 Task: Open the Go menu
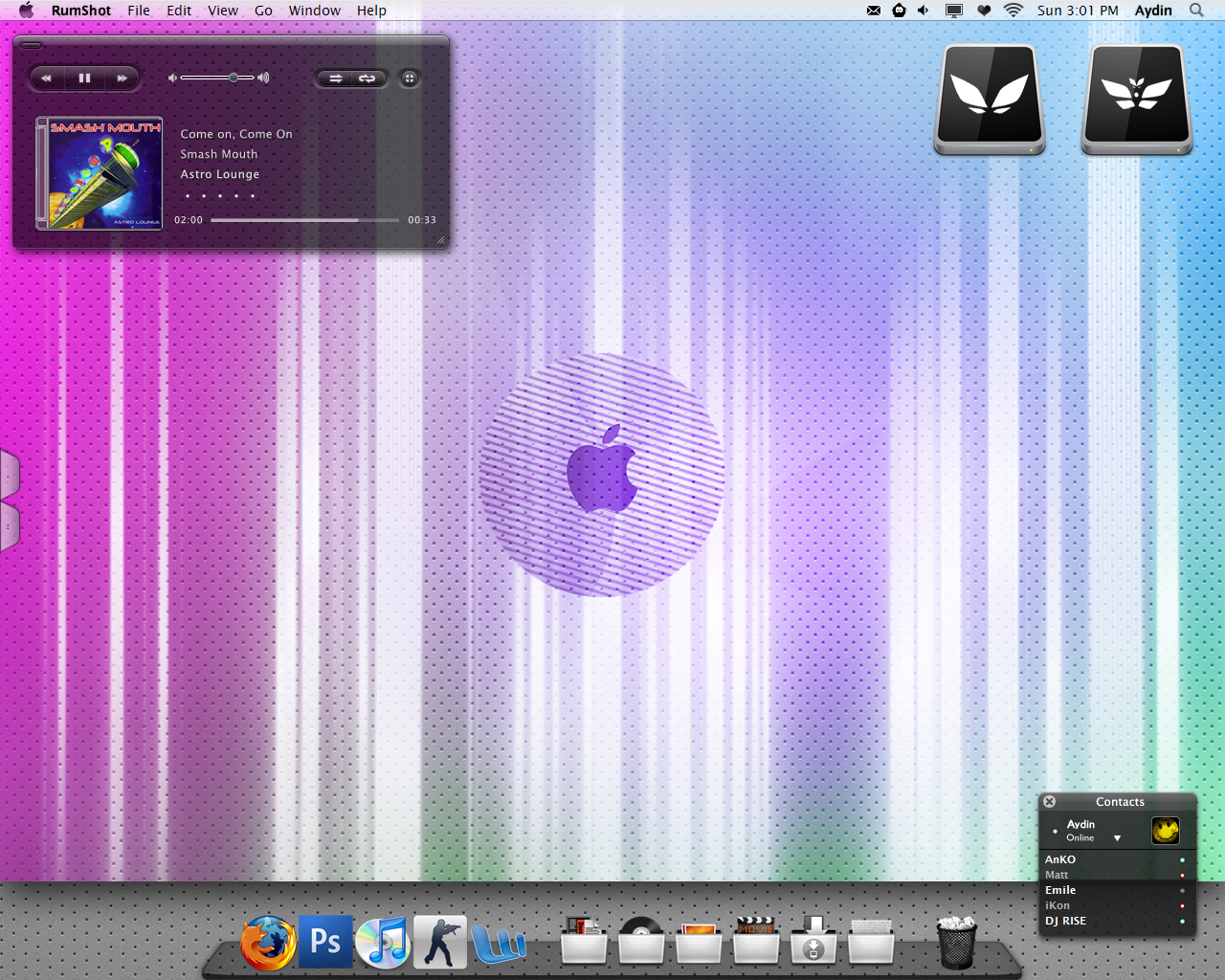coord(263,11)
